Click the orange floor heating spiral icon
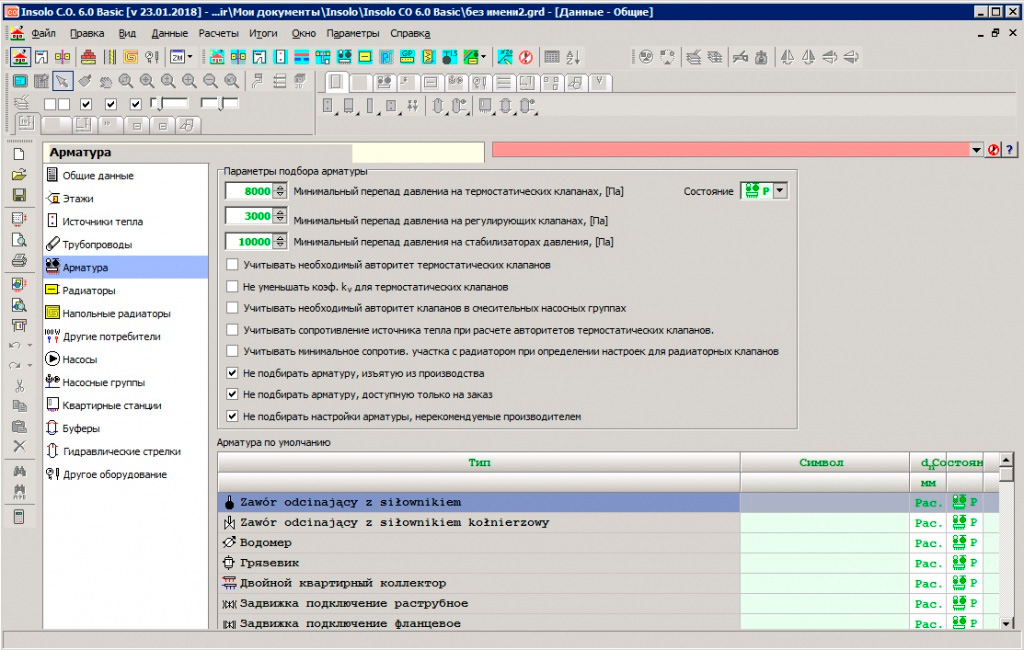The width and height of the screenshot is (1024, 650). [x=131, y=57]
